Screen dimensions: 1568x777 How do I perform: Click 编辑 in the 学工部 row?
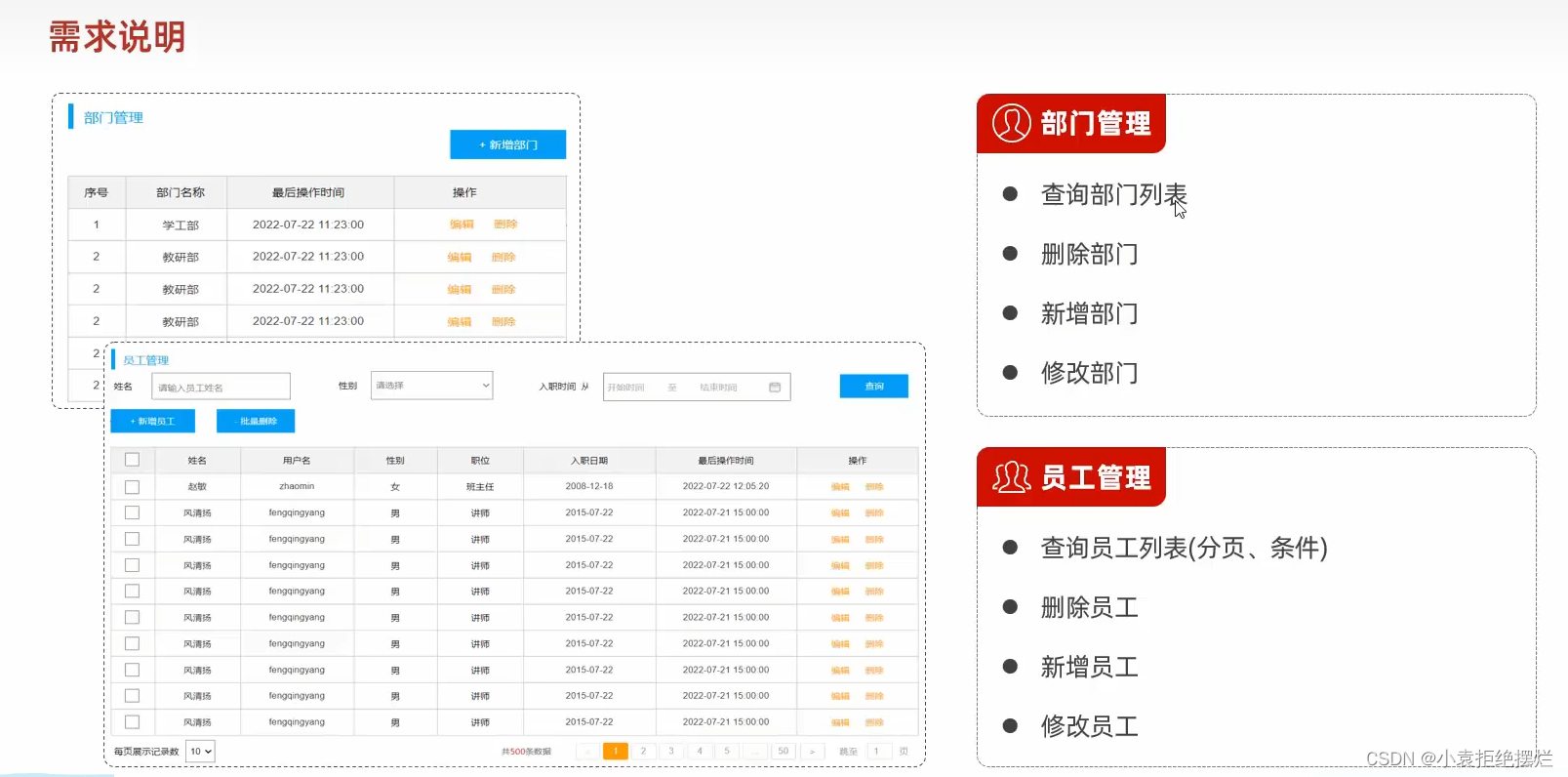click(462, 225)
